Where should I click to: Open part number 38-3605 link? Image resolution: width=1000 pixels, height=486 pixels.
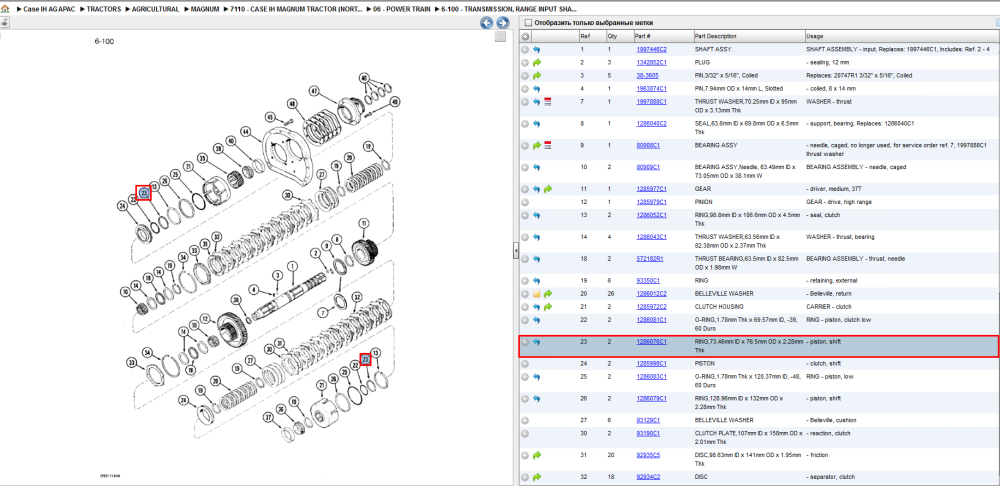pyautogui.click(x=647, y=75)
